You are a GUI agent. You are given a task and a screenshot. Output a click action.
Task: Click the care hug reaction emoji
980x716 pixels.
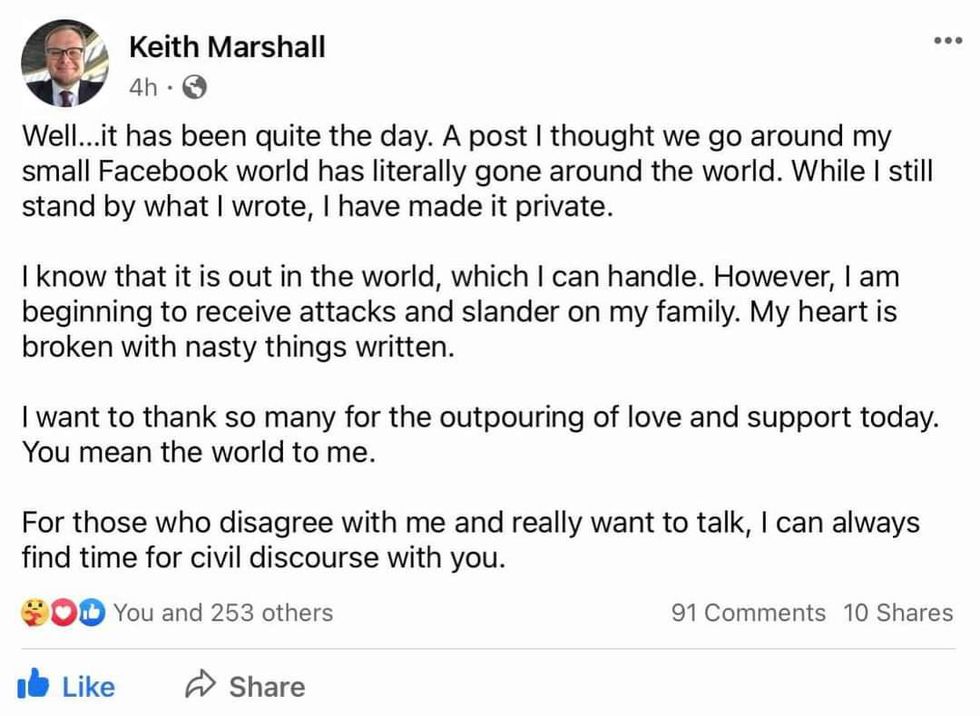(32, 613)
